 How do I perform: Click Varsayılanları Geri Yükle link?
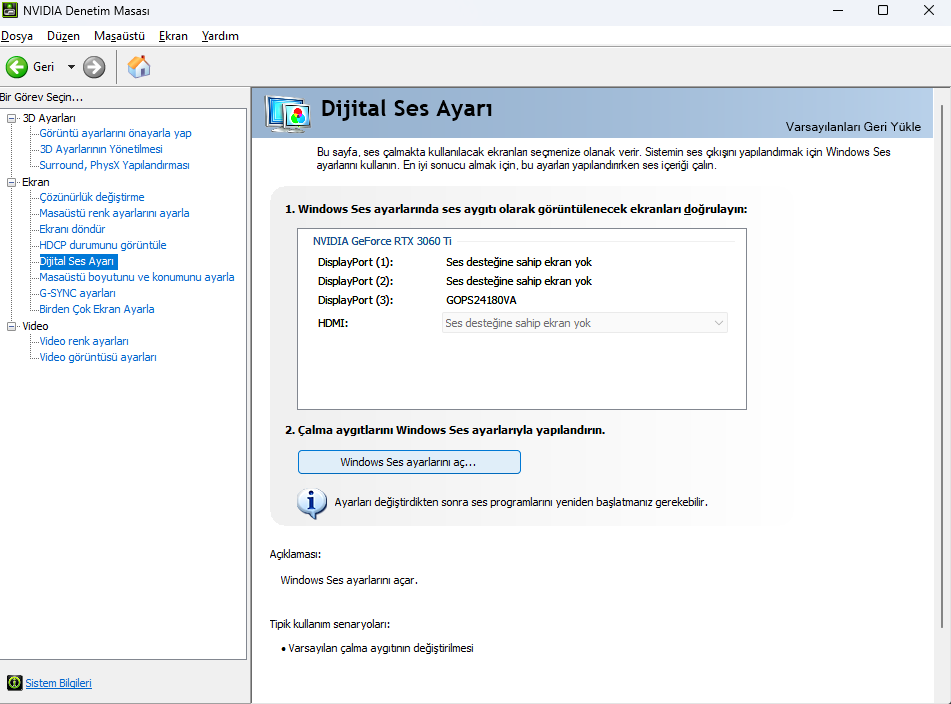(853, 127)
